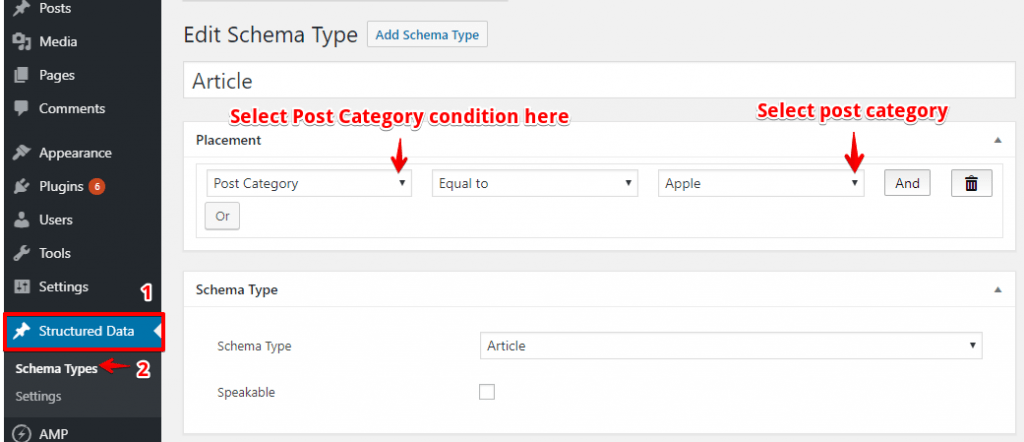Delete the placement condition with trash icon
Viewport: 1024px width, 442px height.
971,183
